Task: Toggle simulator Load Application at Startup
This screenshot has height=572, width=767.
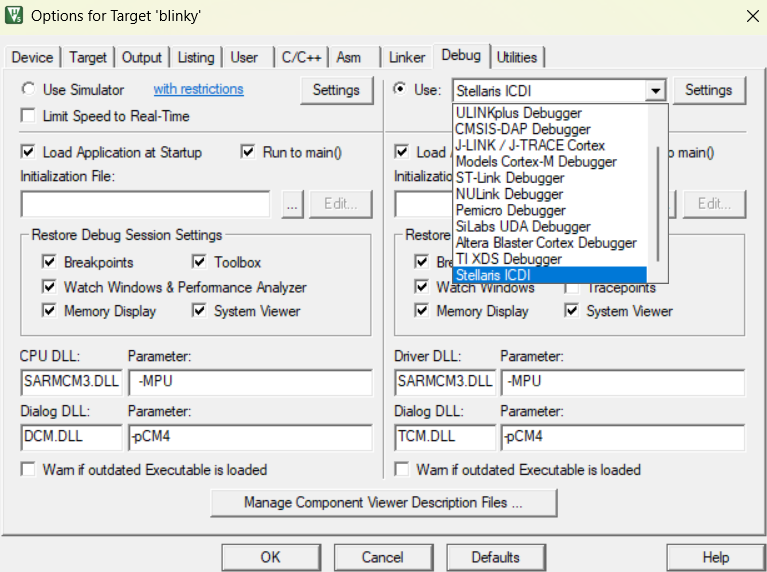Action: coord(28,152)
